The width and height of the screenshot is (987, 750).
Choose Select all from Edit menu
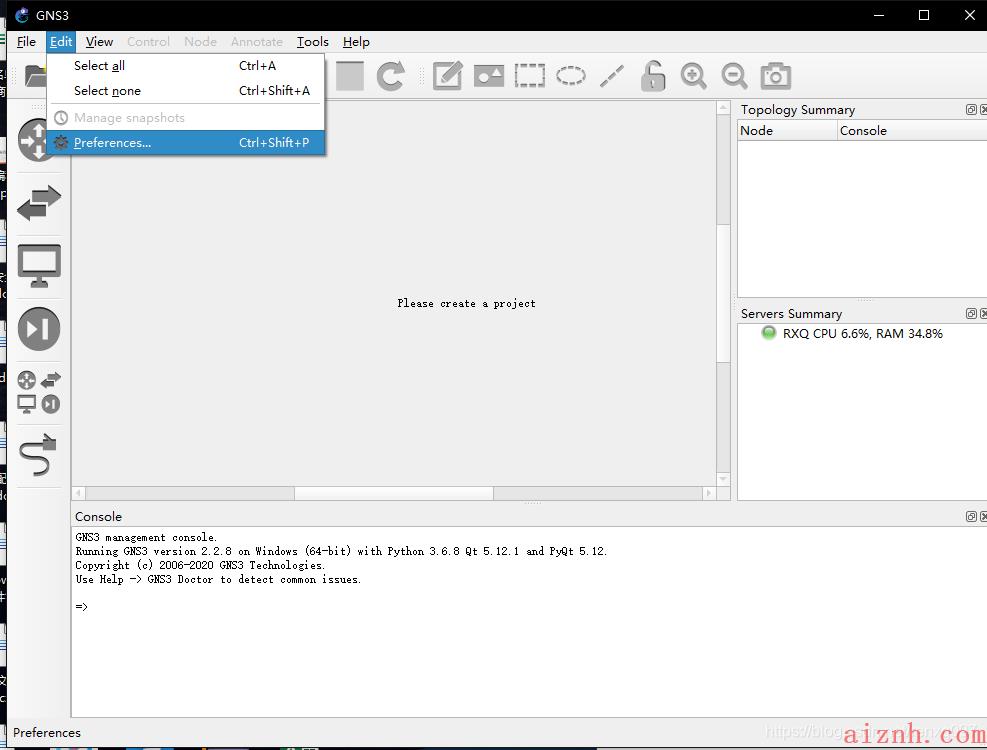186,65
